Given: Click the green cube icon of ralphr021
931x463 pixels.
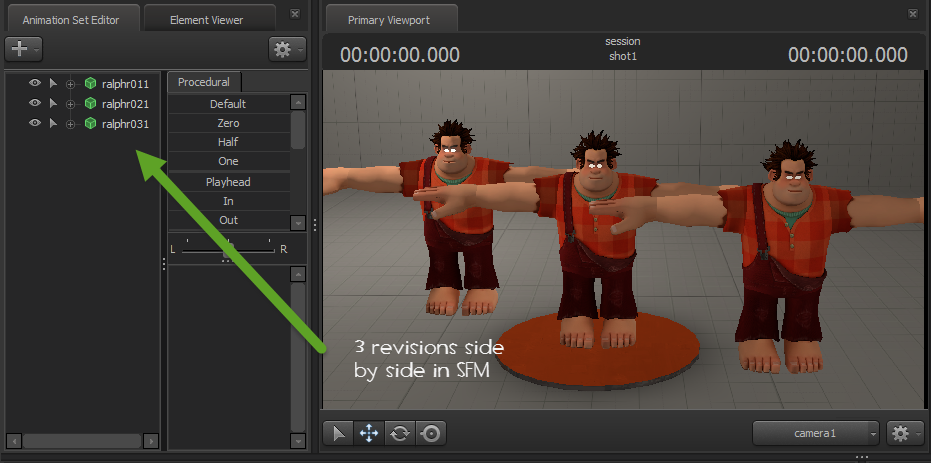Looking at the screenshot, I should (90, 103).
